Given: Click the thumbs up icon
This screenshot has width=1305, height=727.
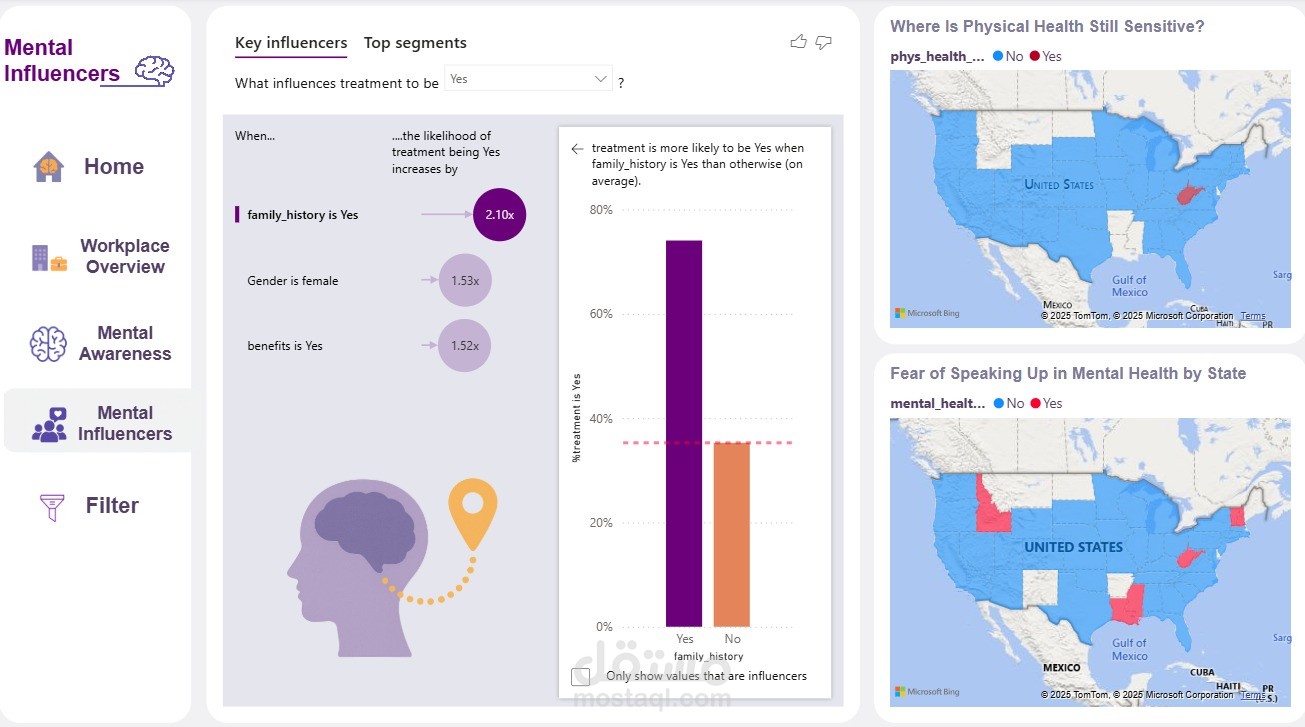Looking at the screenshot, I should tap(798, 42).
